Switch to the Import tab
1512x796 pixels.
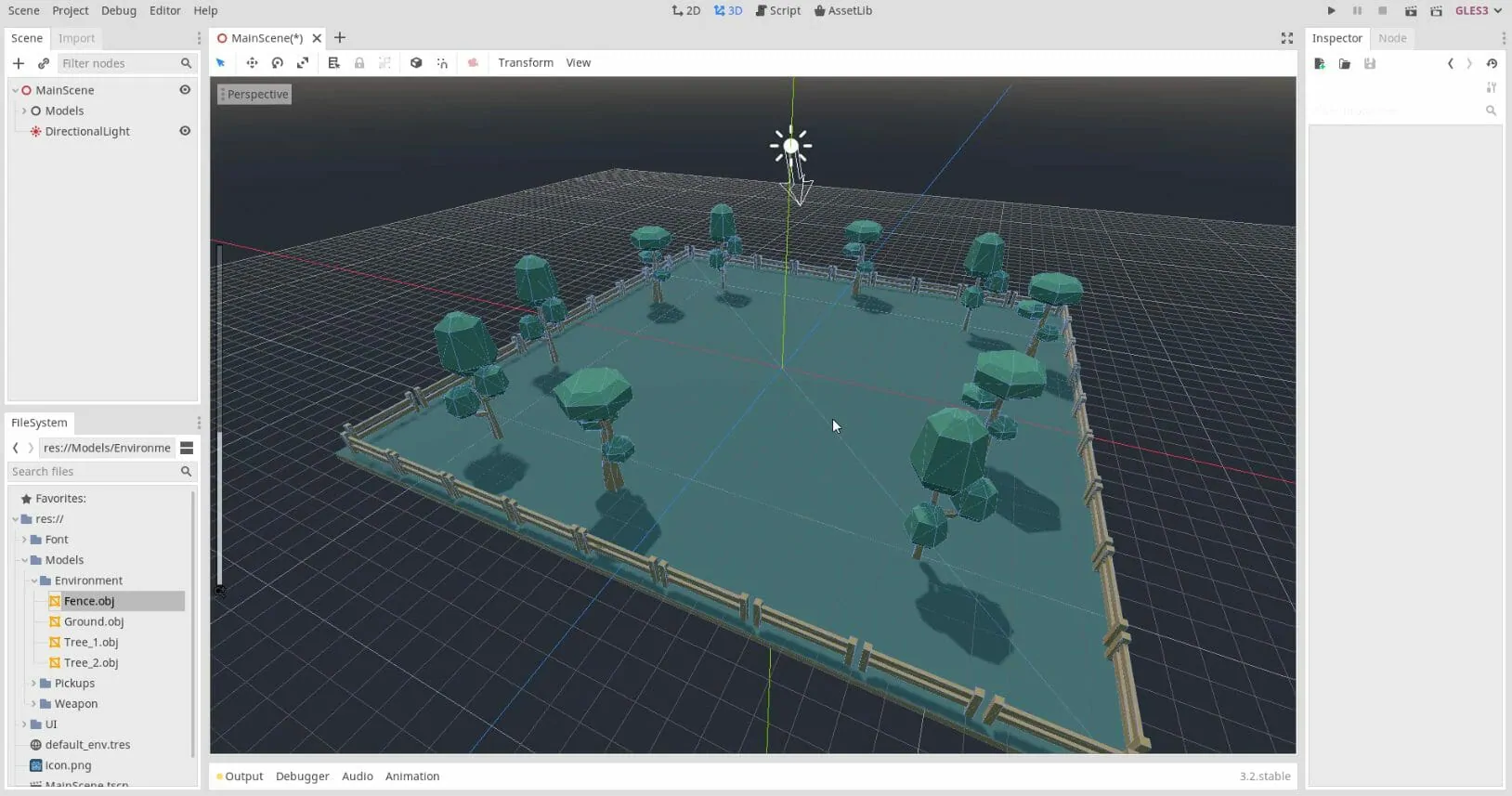pyautogui.click(x=77, y=38)
